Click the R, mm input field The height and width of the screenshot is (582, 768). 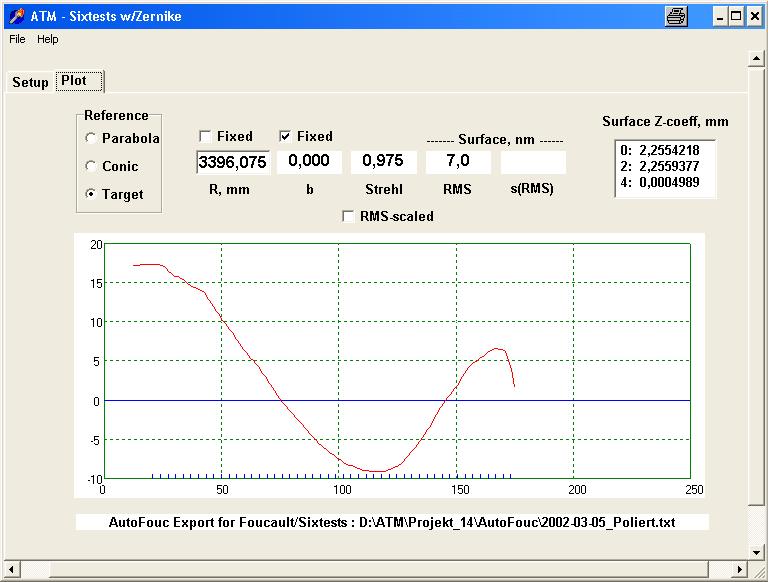[232, 162]
